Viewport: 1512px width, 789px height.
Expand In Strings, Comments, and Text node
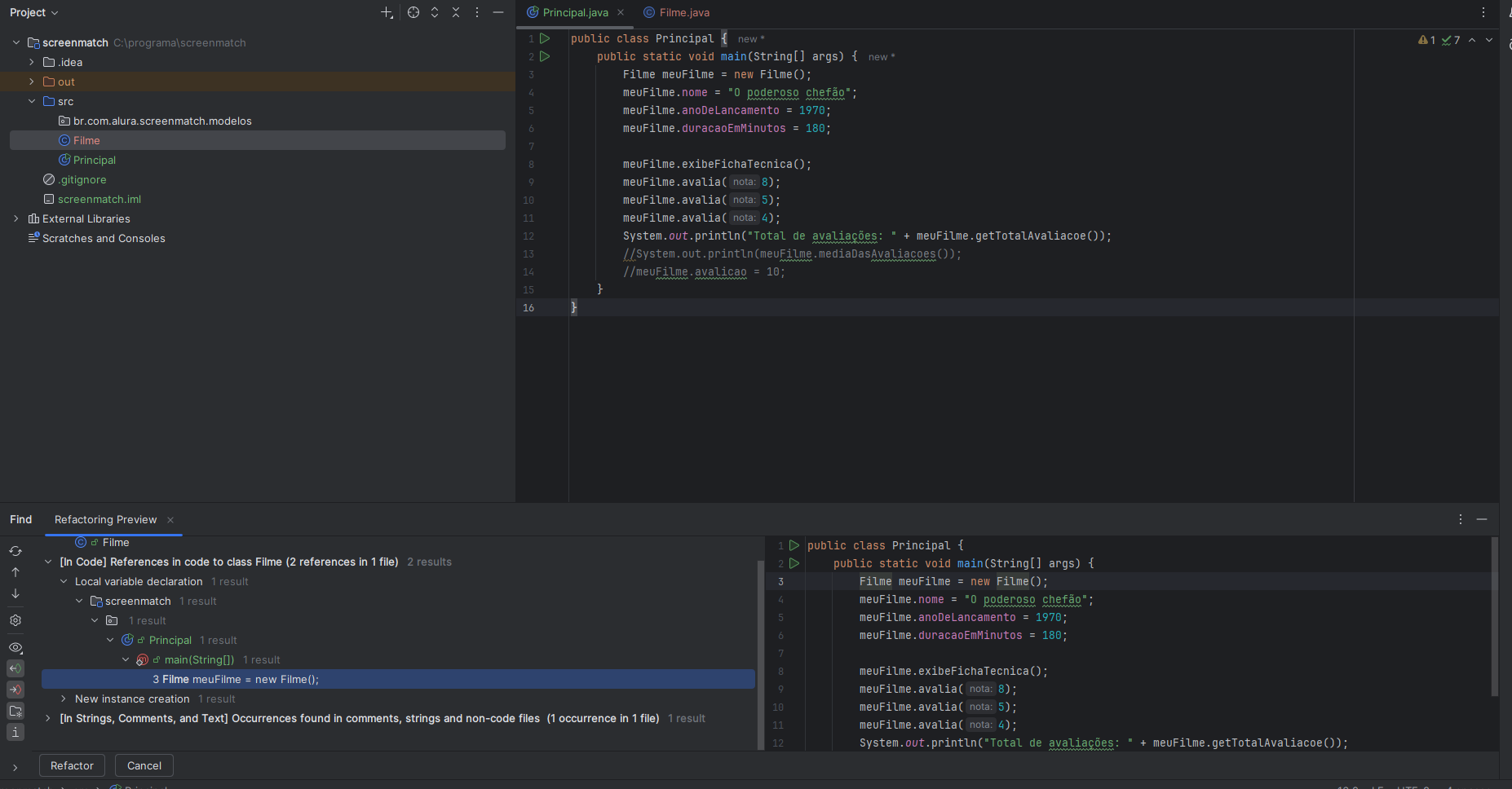(48, 718)
